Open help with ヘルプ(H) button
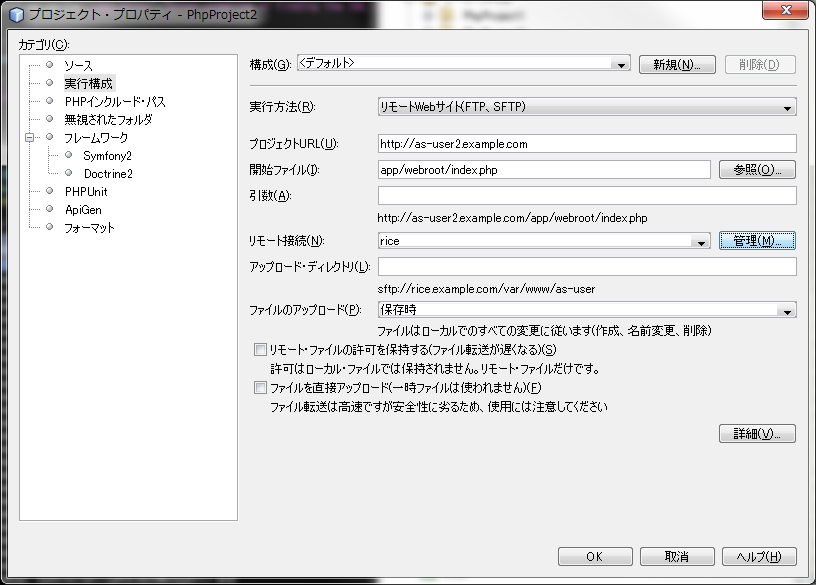817x585 pixels. click(x=759, y=556)
